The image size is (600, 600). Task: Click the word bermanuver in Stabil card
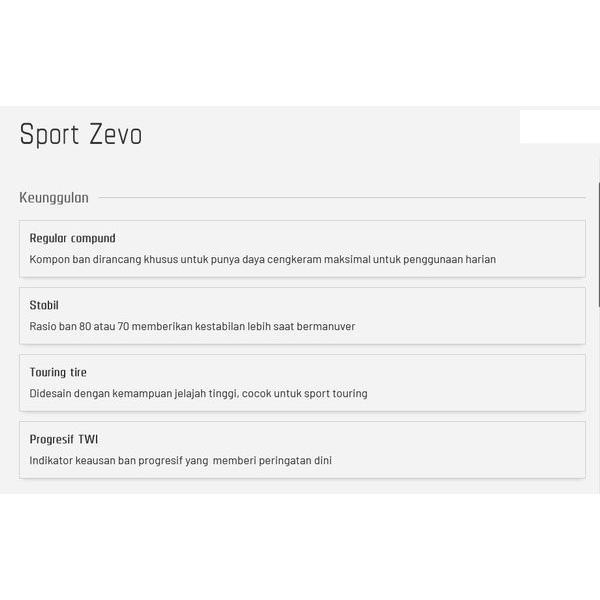327,326
